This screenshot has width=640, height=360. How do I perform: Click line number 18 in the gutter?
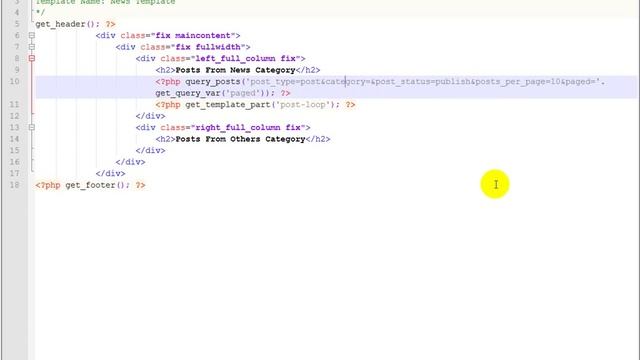pos(14,185)
